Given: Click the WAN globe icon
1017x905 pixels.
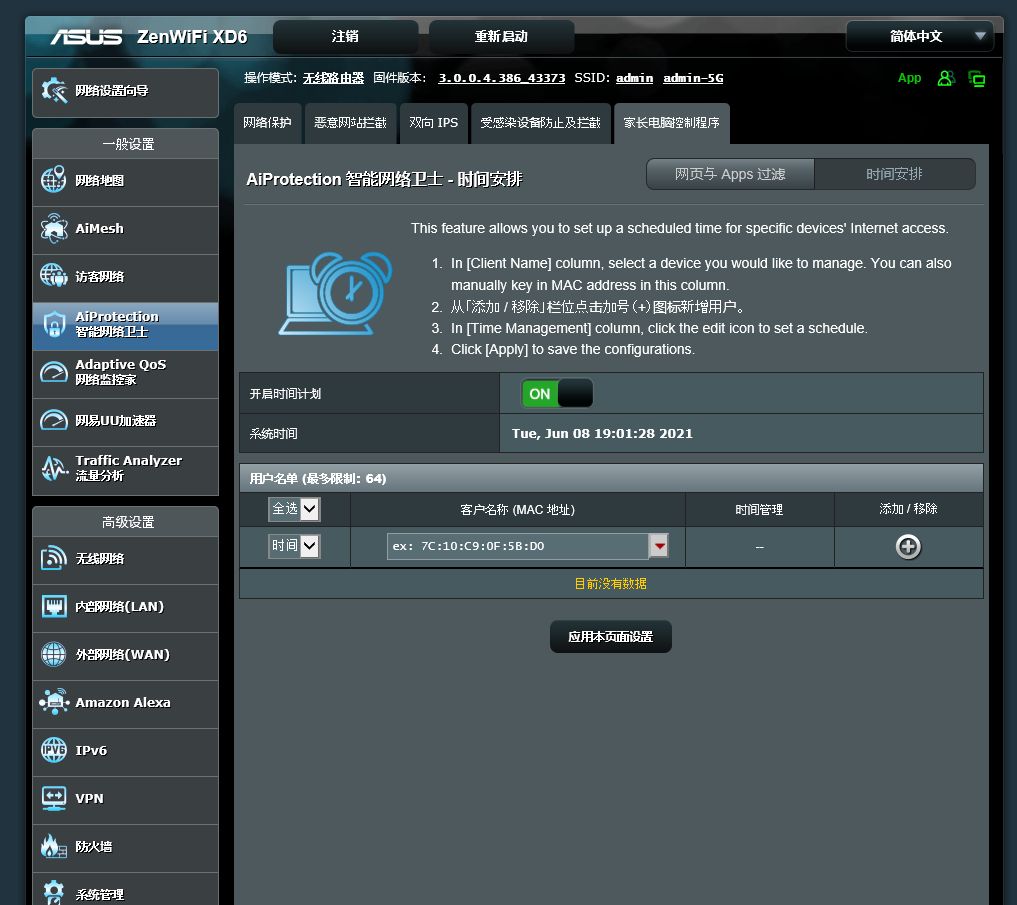Looking at the screenshot, I should click(54, 655).
